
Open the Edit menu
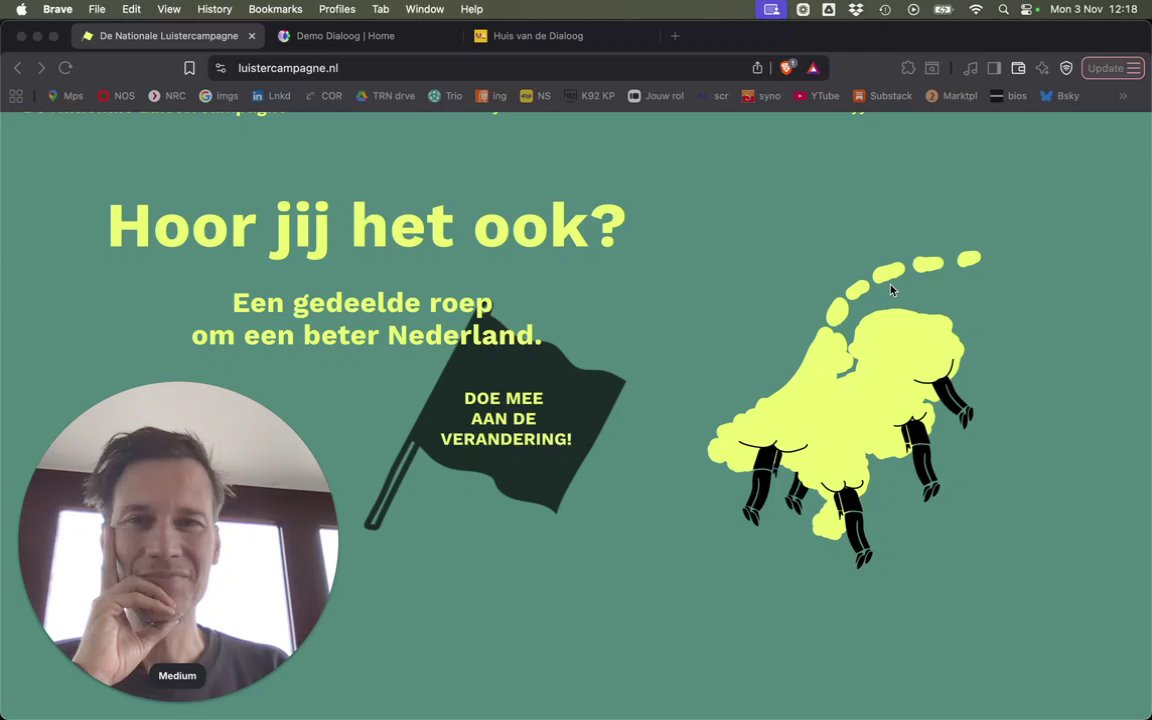pos(132,10)
